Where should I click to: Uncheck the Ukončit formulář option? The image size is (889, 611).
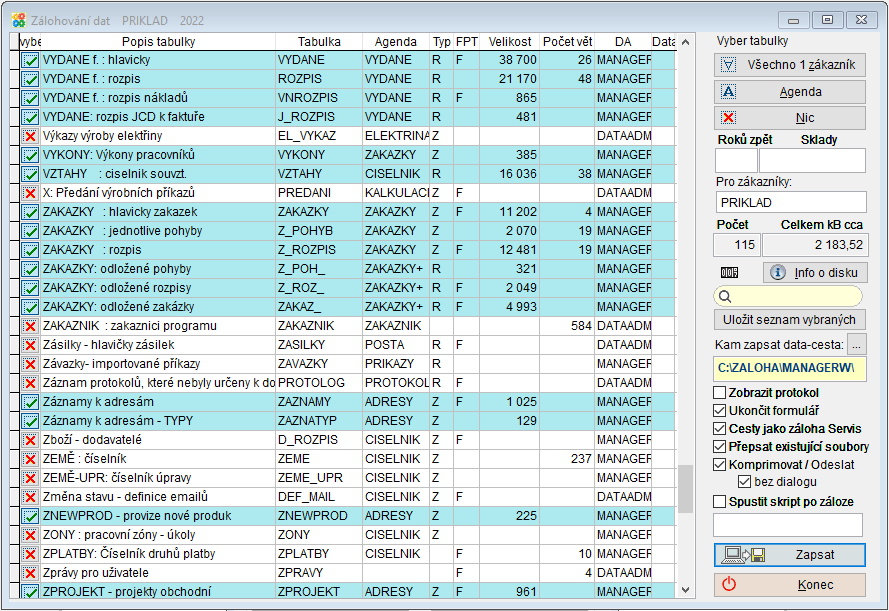(719, 411)
